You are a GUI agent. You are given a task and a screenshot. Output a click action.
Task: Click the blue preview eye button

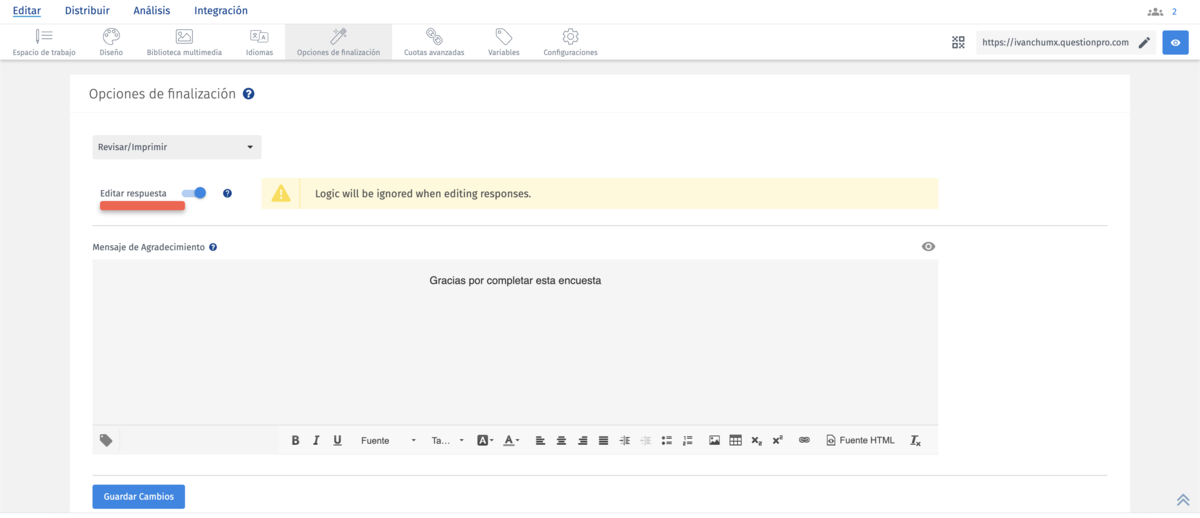pos(1175,42)
